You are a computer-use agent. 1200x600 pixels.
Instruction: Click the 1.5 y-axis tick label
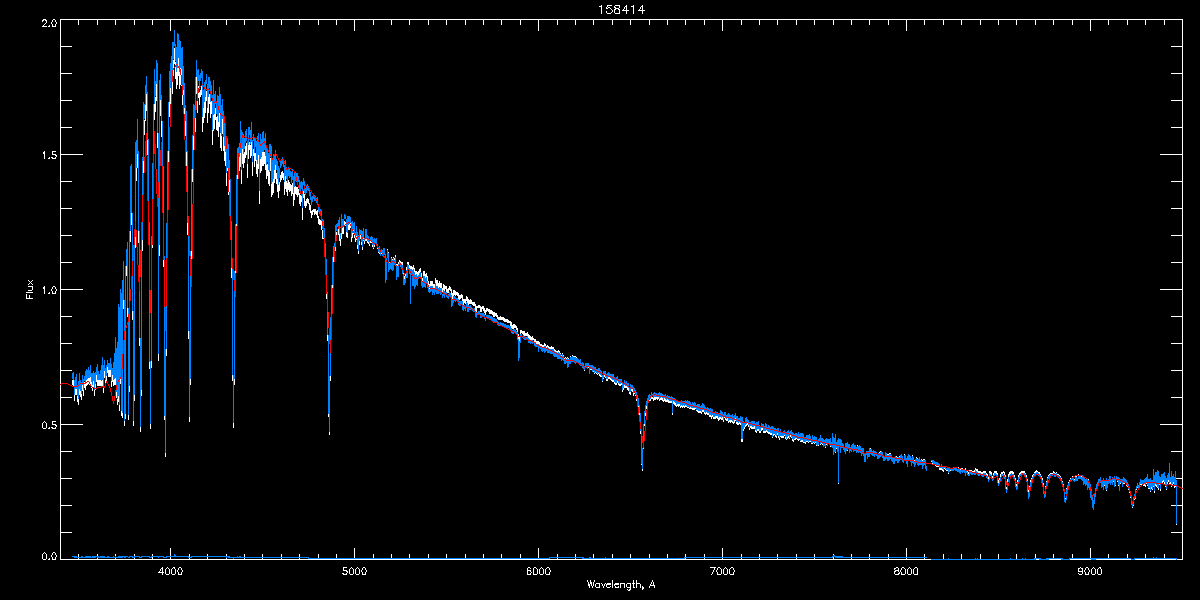point(48,155)
